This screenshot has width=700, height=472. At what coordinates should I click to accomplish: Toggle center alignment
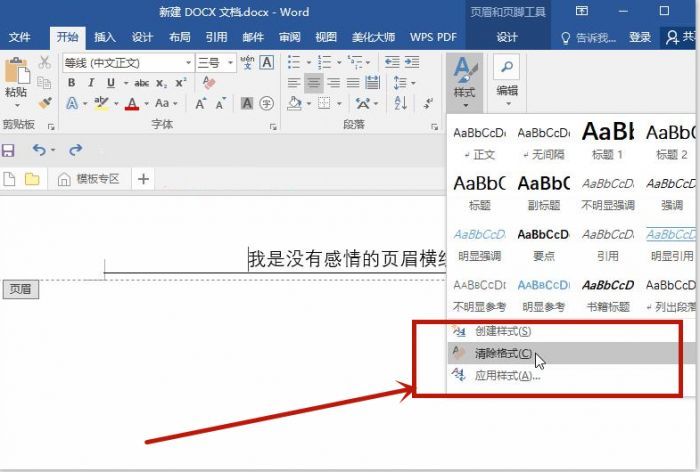pyautogui.click(x=314, y=83)
